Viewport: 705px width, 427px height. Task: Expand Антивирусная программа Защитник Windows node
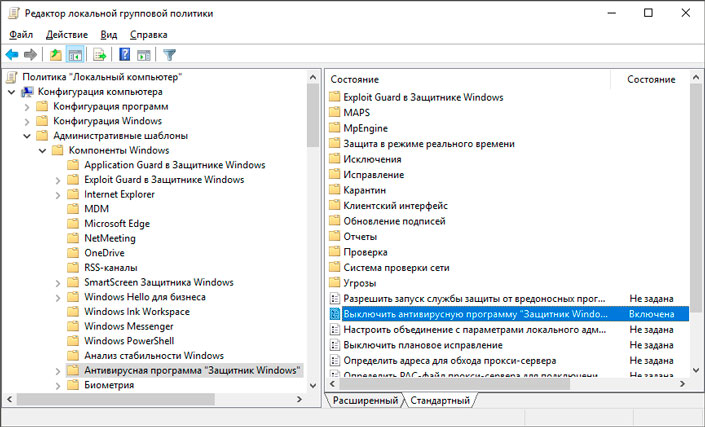pos(58,371)
